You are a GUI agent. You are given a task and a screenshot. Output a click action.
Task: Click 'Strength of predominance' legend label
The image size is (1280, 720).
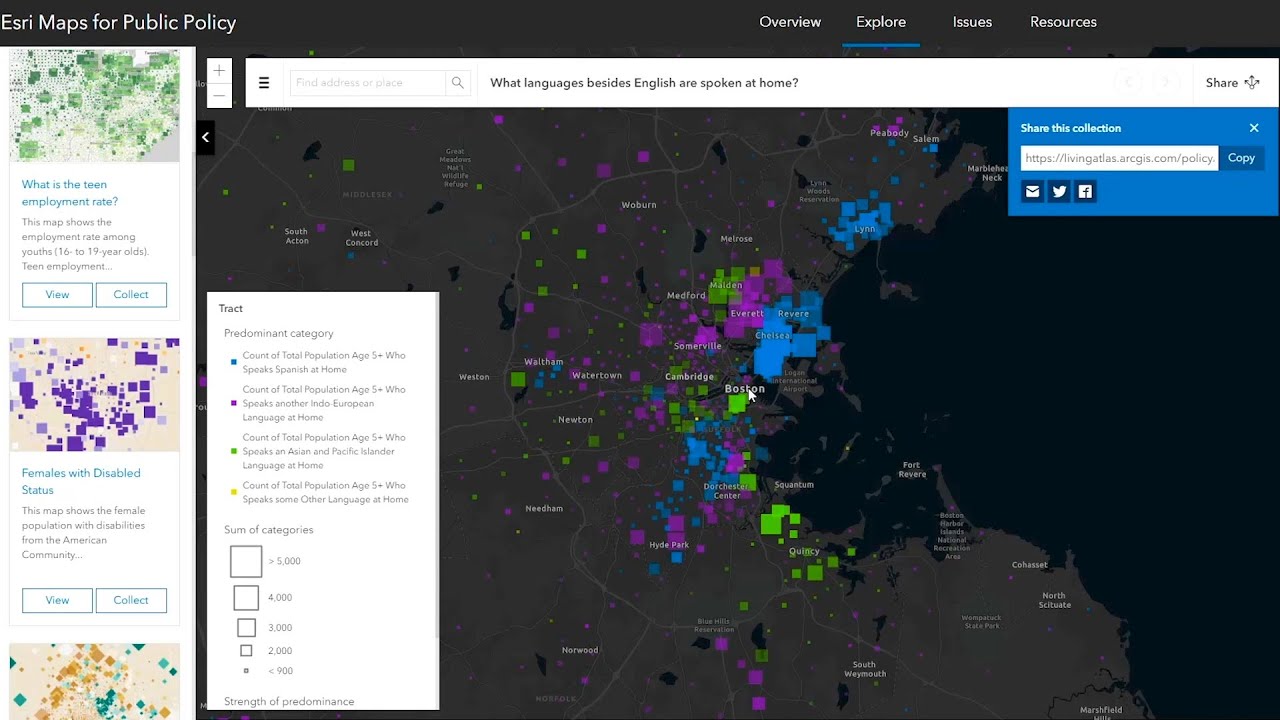pos(289,702)
